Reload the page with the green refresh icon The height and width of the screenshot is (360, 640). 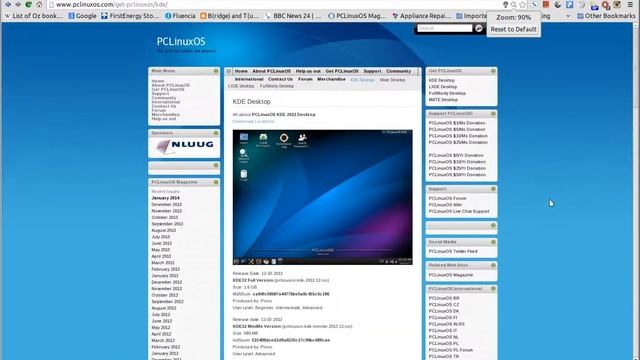28,4
